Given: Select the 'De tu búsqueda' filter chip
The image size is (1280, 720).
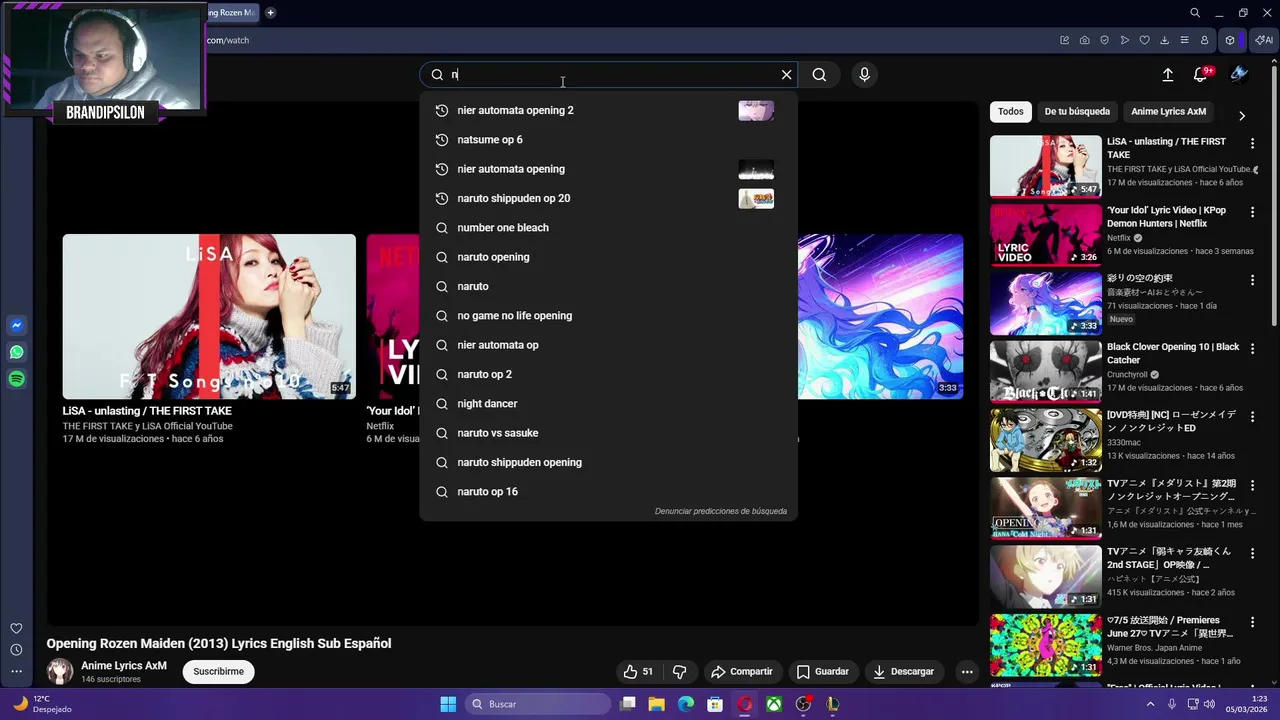Looking at the screenshot, I should 1077,112.
